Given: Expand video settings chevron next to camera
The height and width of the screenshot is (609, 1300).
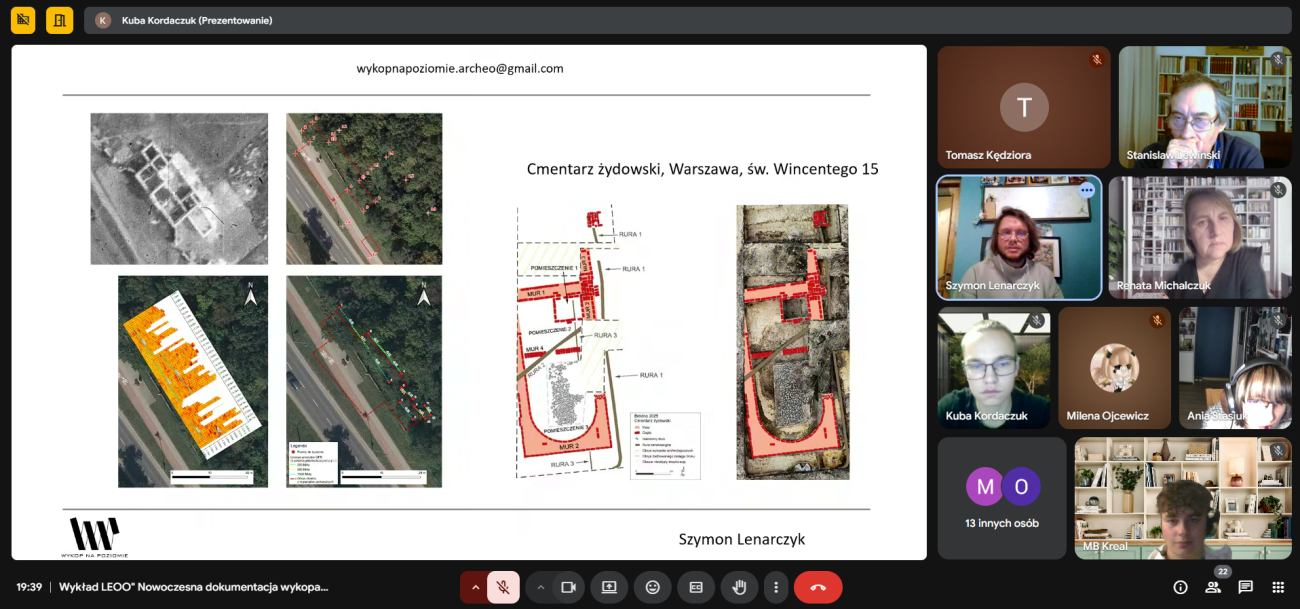Looking at the screenshot, I should coord(541,587).
